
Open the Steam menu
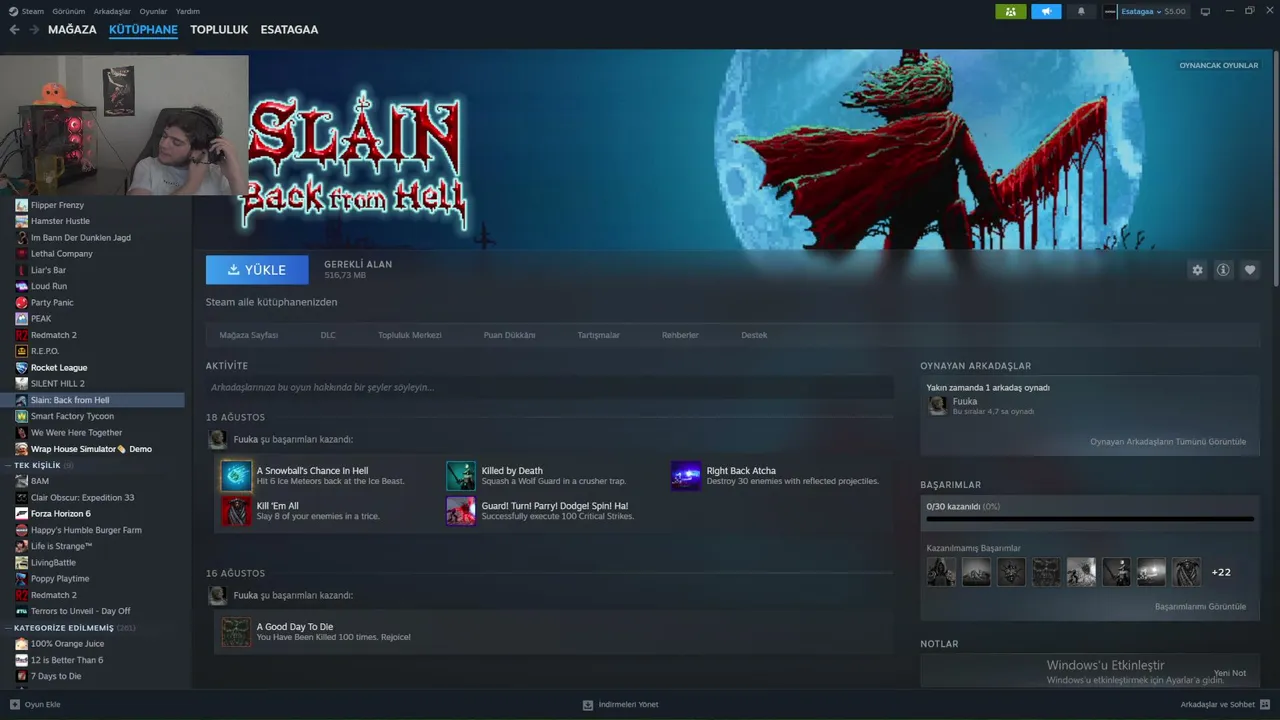[x=32, y=11]
